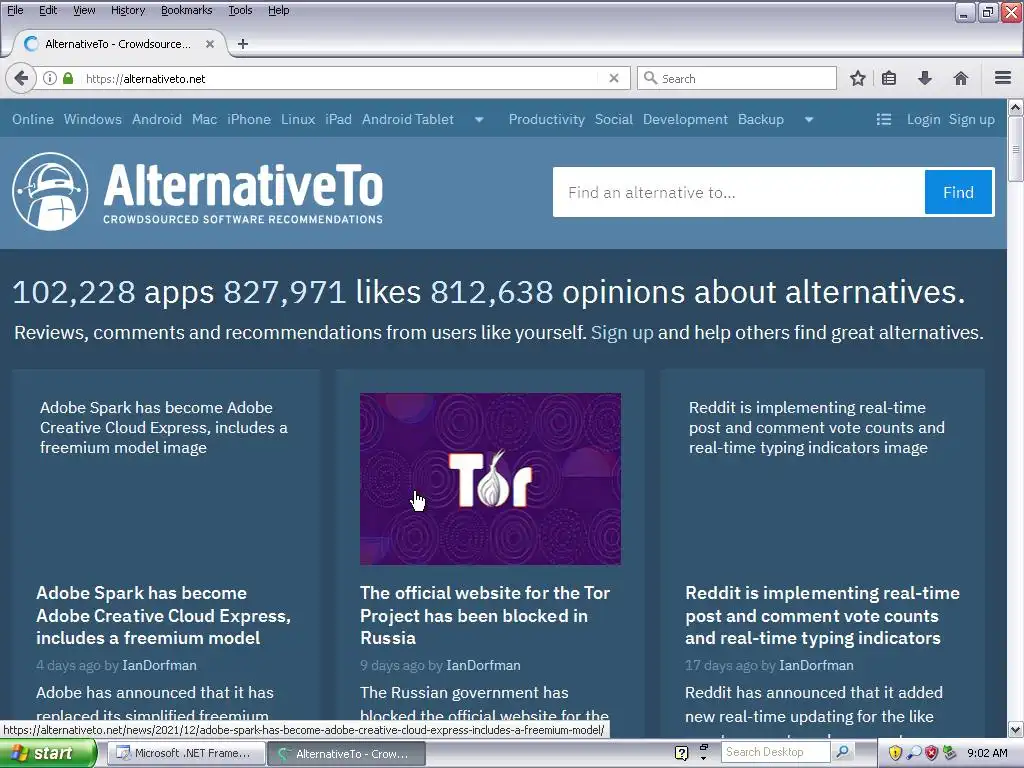Browse the Android platform link
1024x768 pixels.
(x=157, y=120)
